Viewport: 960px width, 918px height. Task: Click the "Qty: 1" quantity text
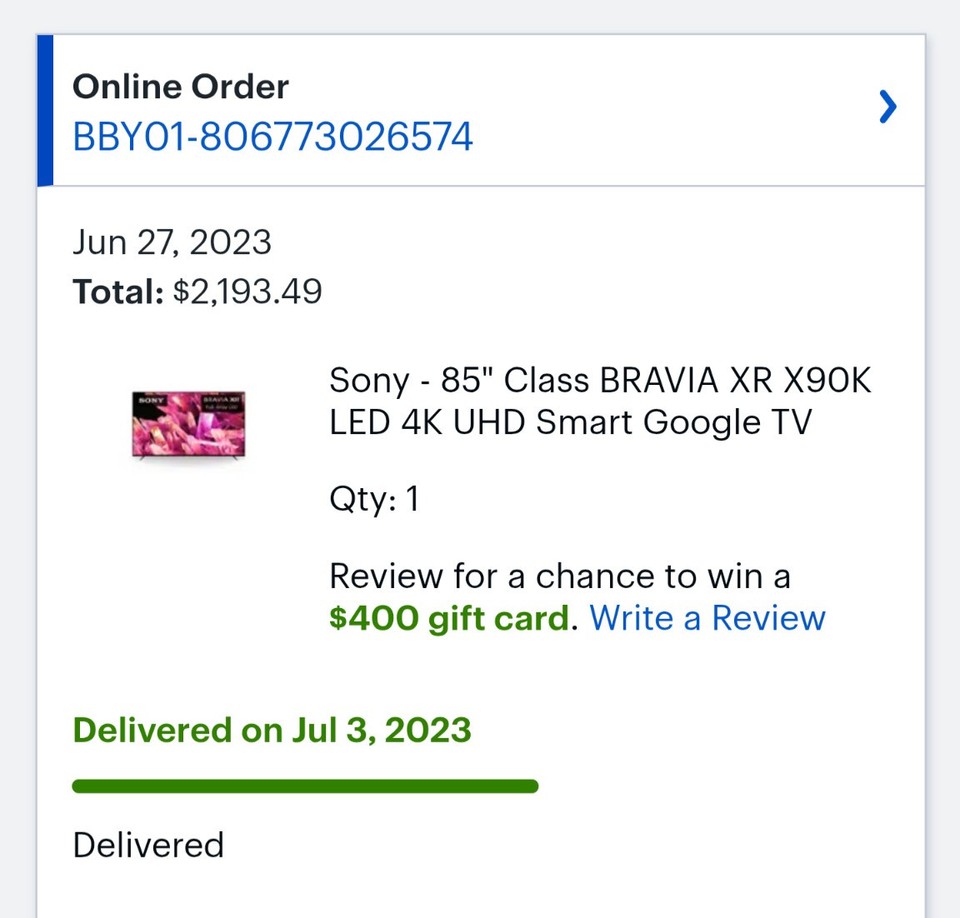coord(374,499)
